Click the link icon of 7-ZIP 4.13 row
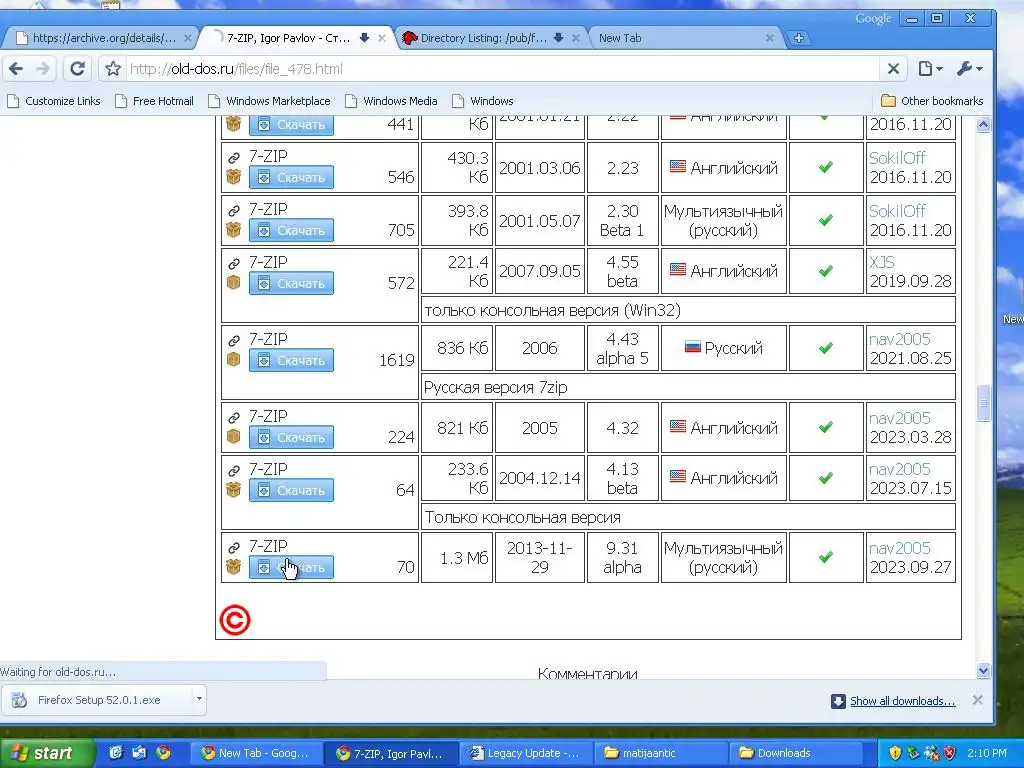This screenshot has height=768, width=1024. tap(233, 470)
